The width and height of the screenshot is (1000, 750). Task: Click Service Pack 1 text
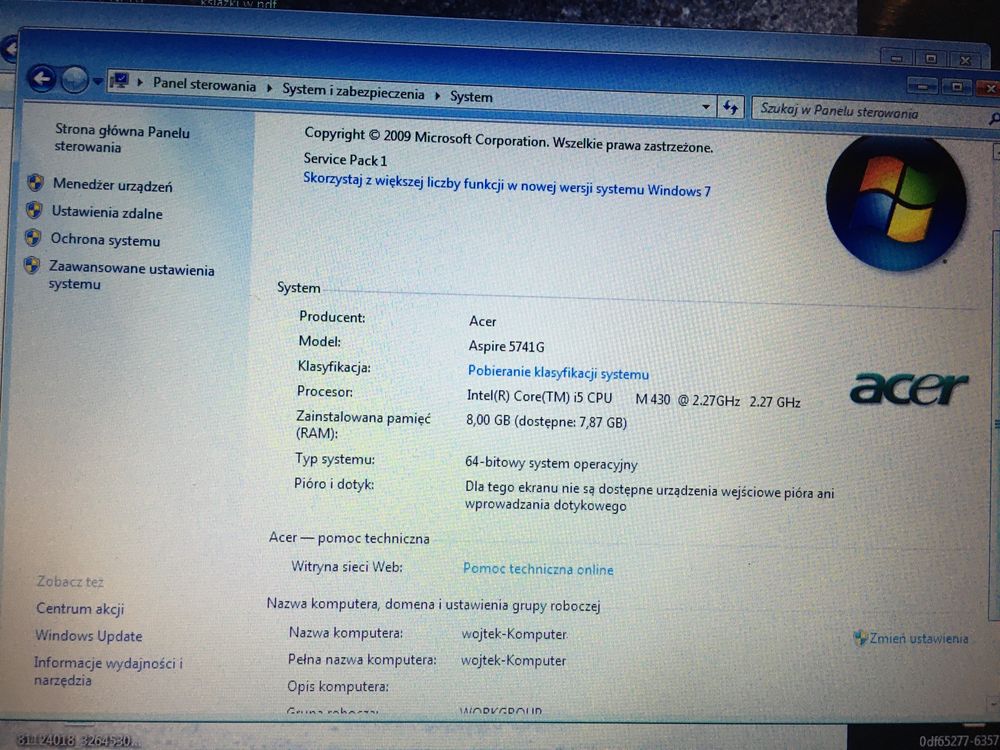tap(345, 159)
